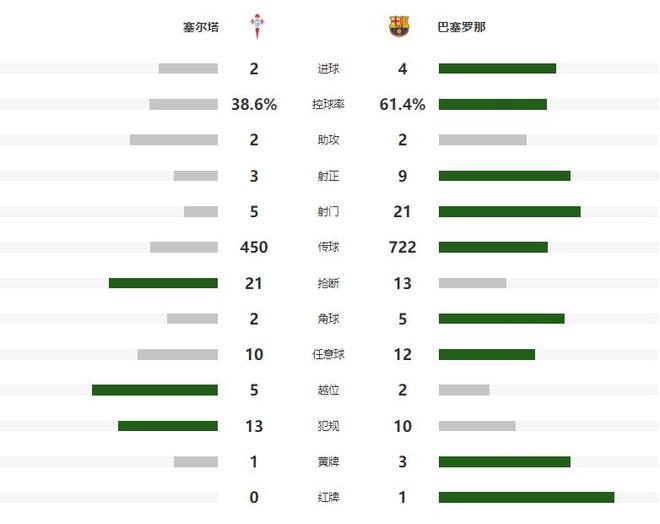Click Barcelona's green goals bar
660x524 pixels.
[x=497, y=69]
